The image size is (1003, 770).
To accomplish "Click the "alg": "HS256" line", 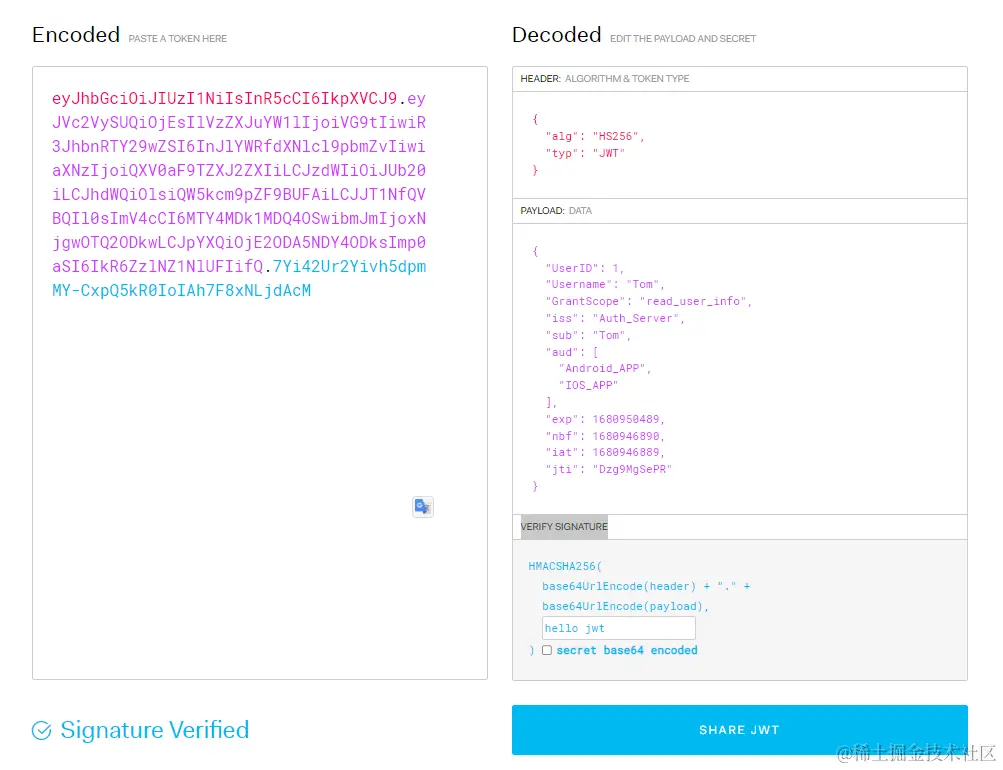I will 595,136.
